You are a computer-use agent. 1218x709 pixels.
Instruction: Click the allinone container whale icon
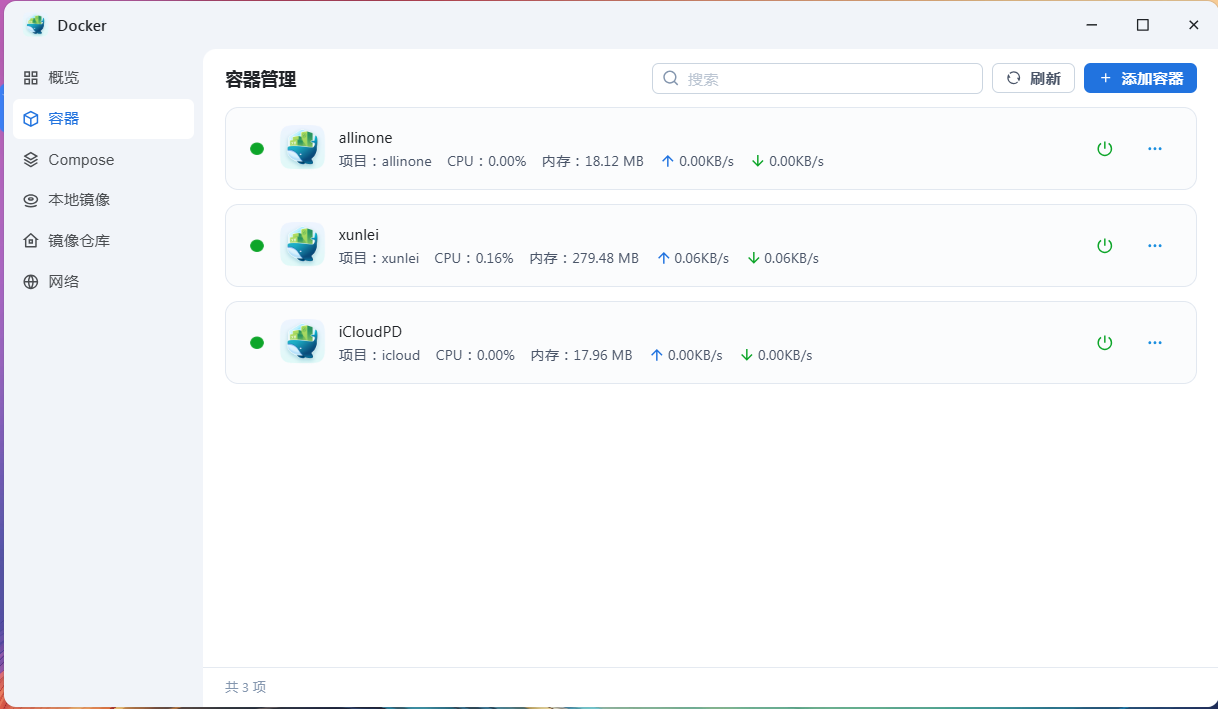(302, 148)
